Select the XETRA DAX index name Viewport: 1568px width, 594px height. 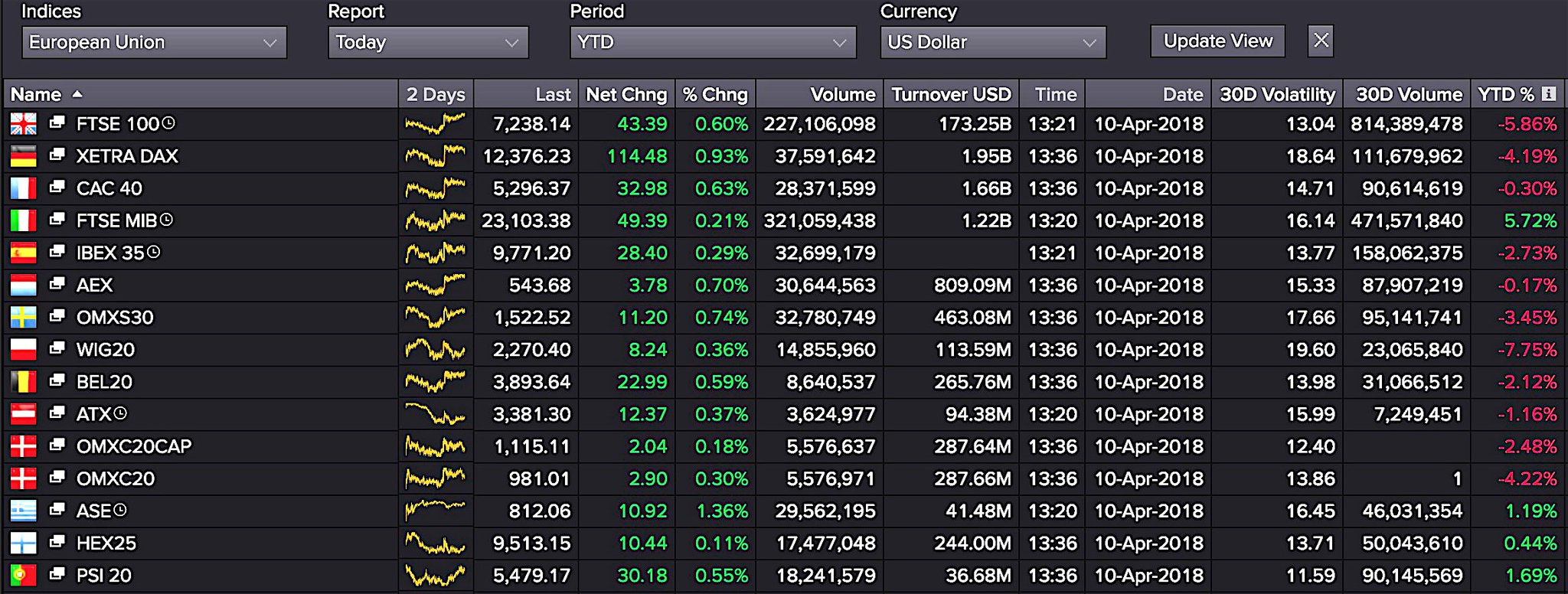point(127,156)
